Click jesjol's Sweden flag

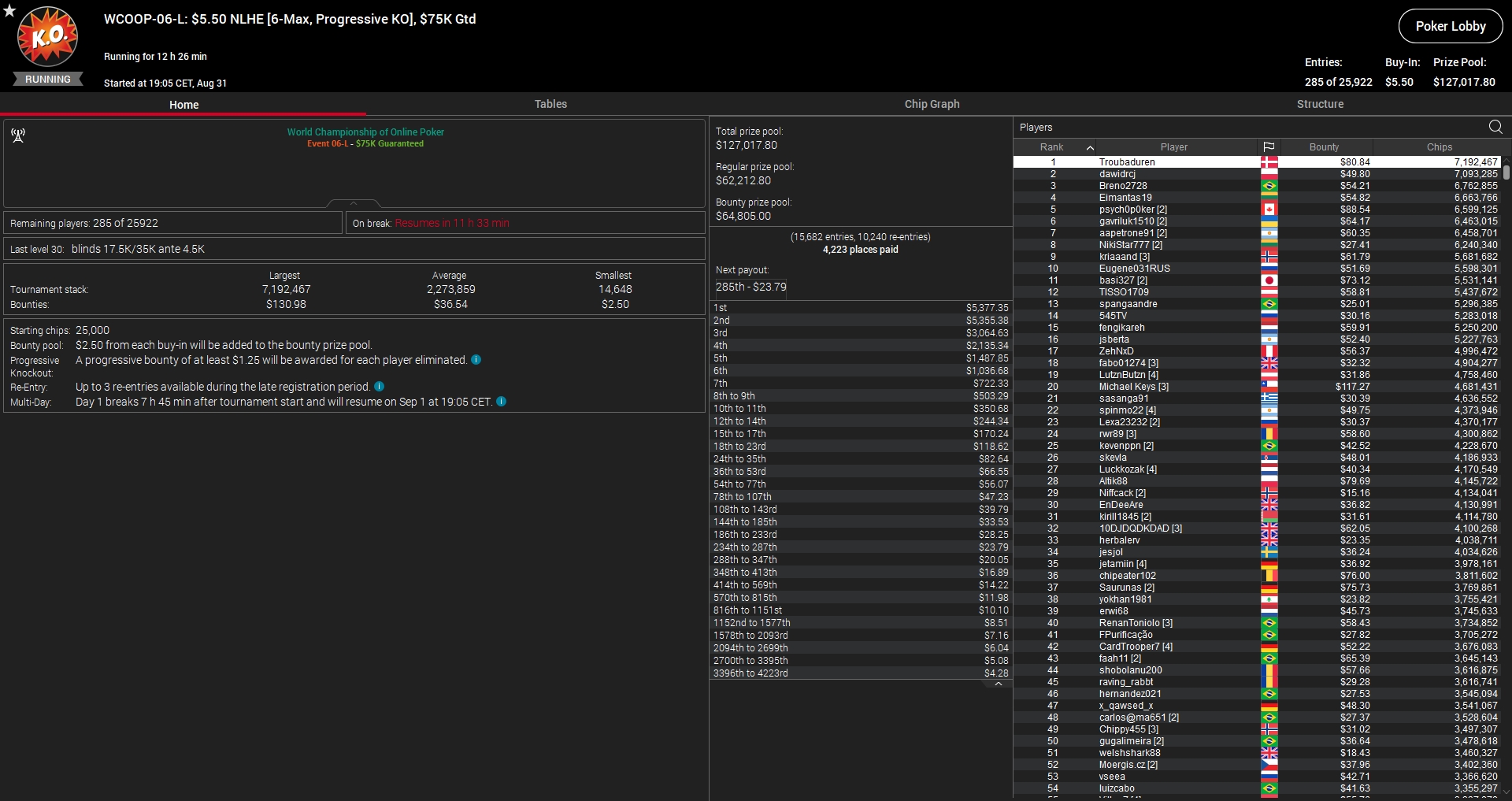[x=1269, y=552]
